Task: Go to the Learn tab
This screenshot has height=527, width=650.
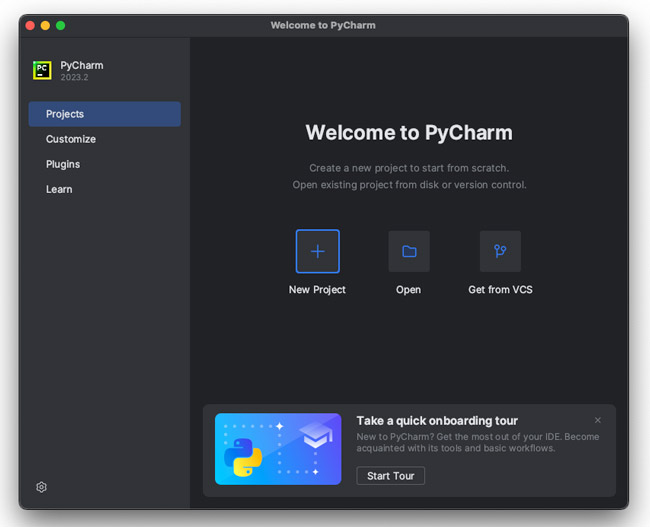Action: point(104,189)
